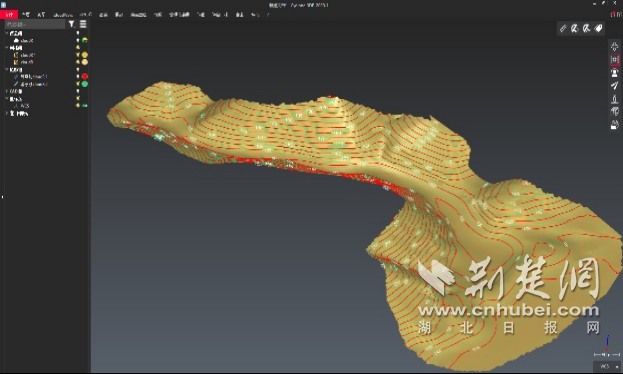Image resolution: width=623 pixels, height=374 pixels.
Task: Toggle visibility bulb of the WCS row
Action: coord(78,105)
